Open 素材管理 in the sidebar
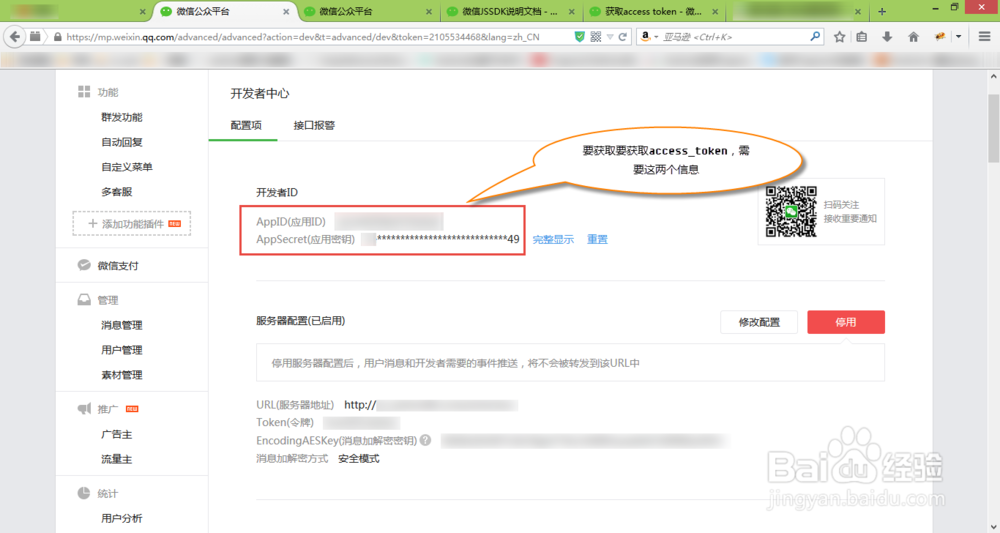Screen dimensions: 1000x533 pos(122,375)
